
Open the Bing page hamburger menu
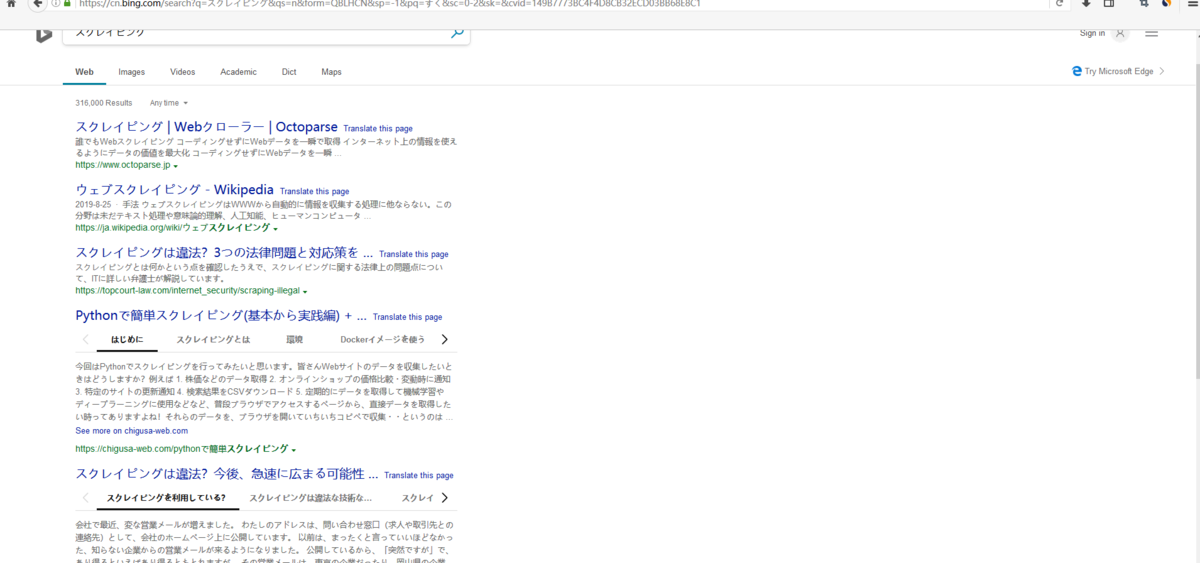[x=1151, y=33]
